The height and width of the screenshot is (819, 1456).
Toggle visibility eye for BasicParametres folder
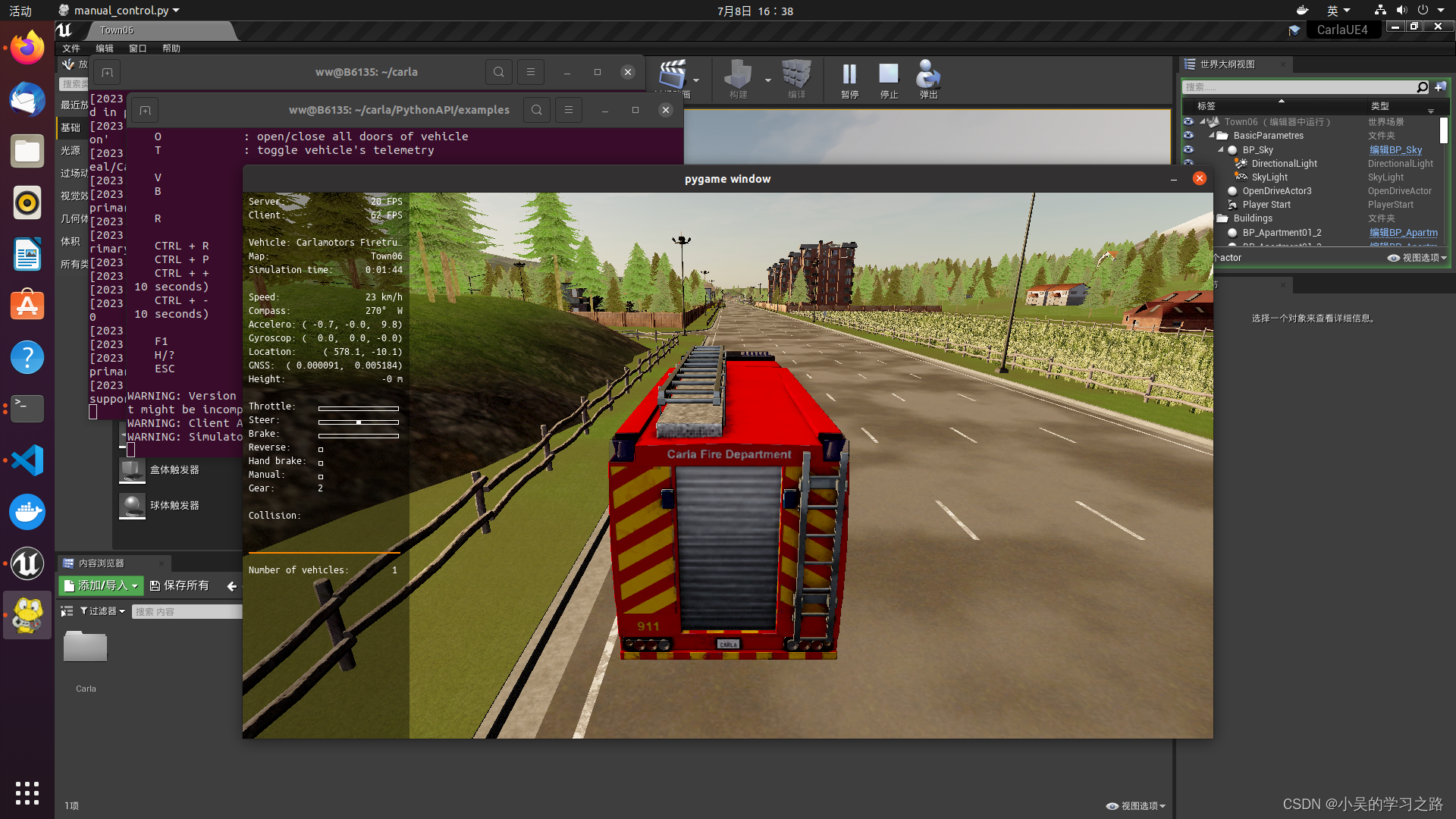coord(1188,136)
